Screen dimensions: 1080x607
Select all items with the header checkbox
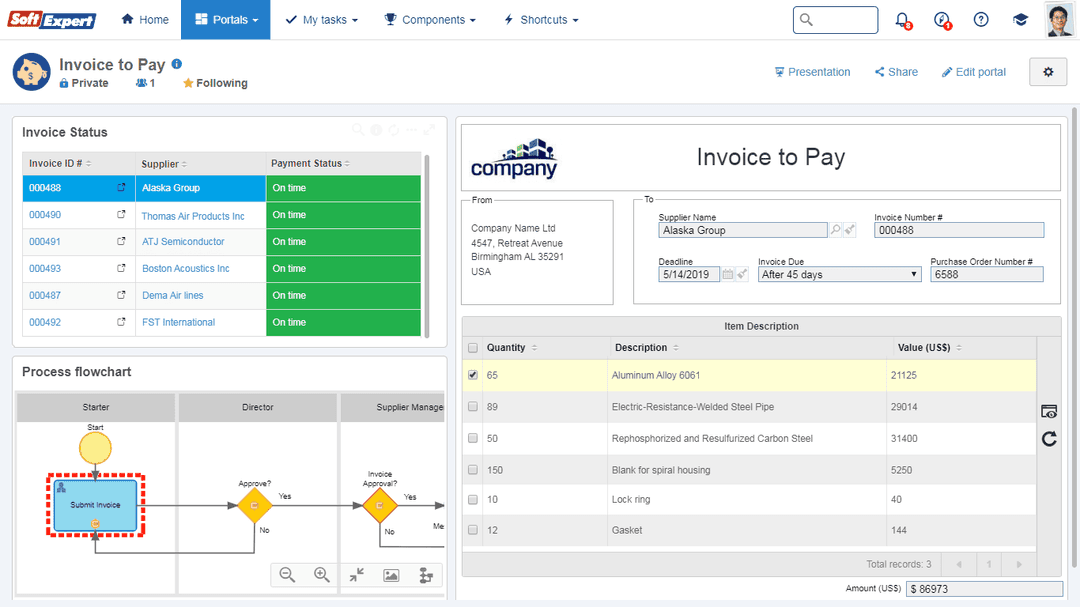473,346
